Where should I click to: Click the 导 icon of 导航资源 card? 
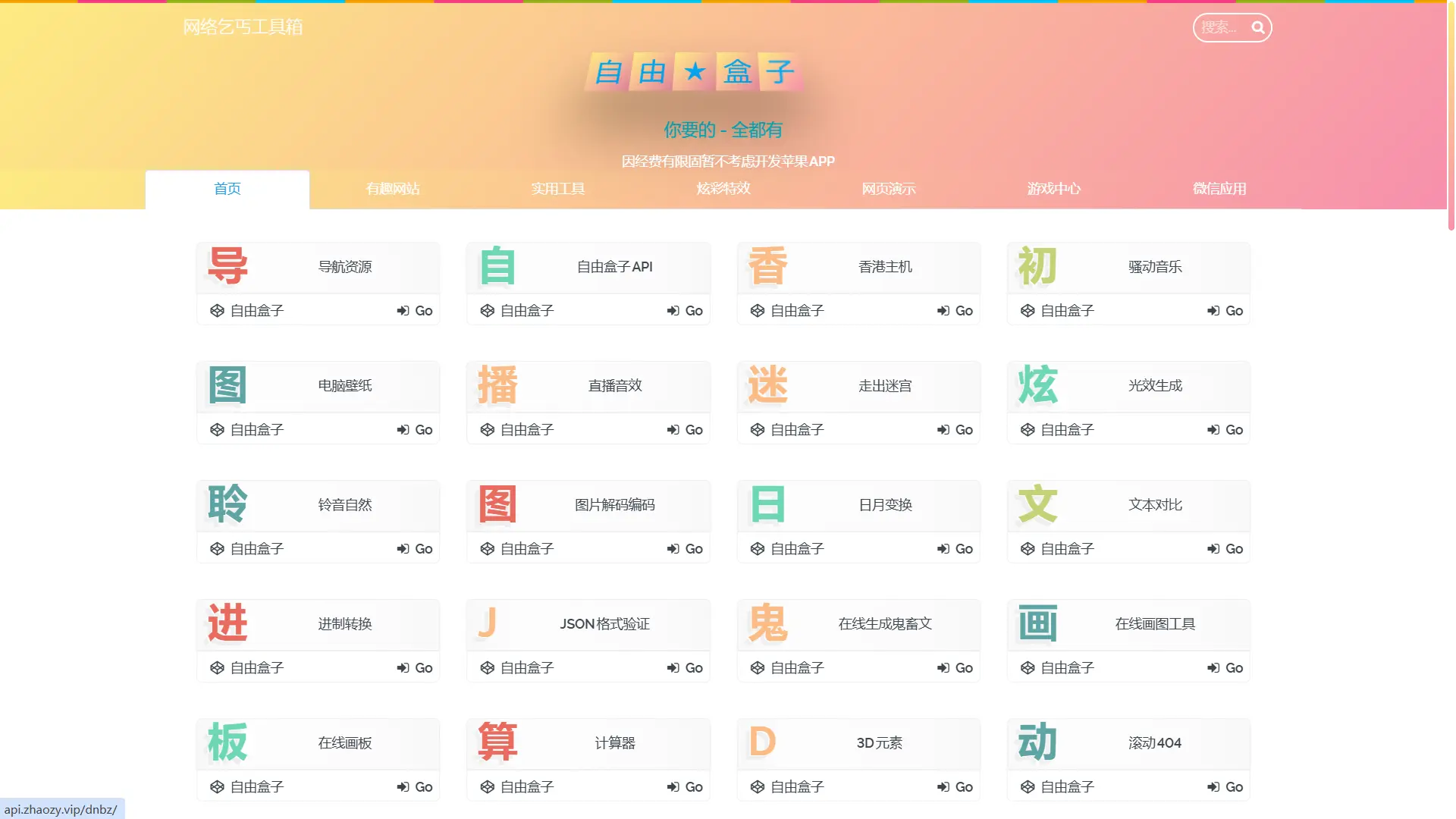pos(227,266)
